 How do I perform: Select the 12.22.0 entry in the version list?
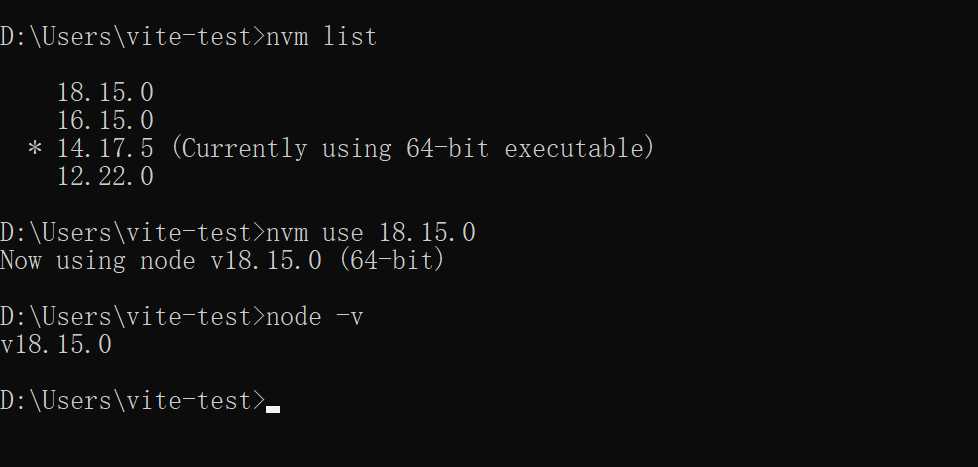[105, 177]
